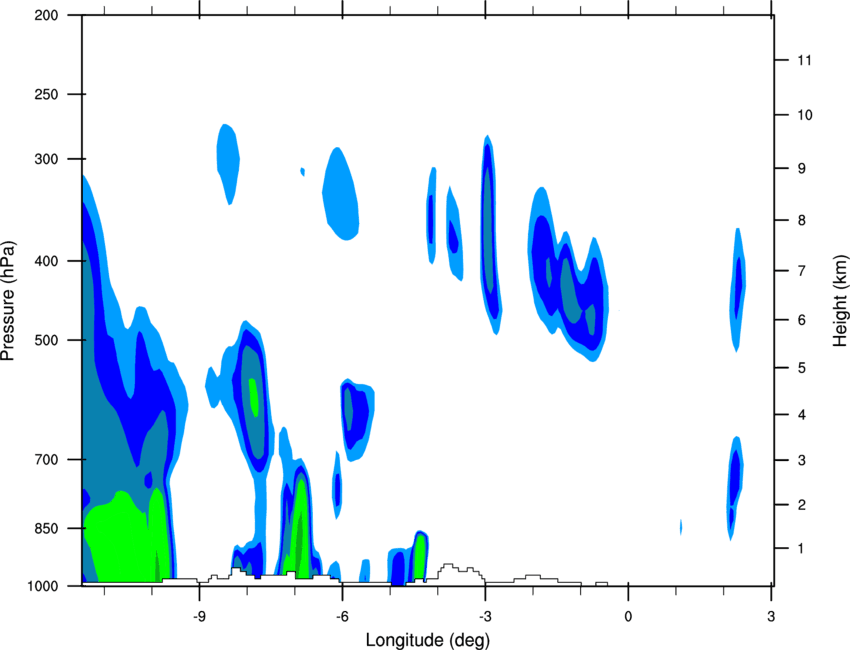This screenshot has width=850, height=650.
Task: Click the 4 km height label
Action: 801,415
